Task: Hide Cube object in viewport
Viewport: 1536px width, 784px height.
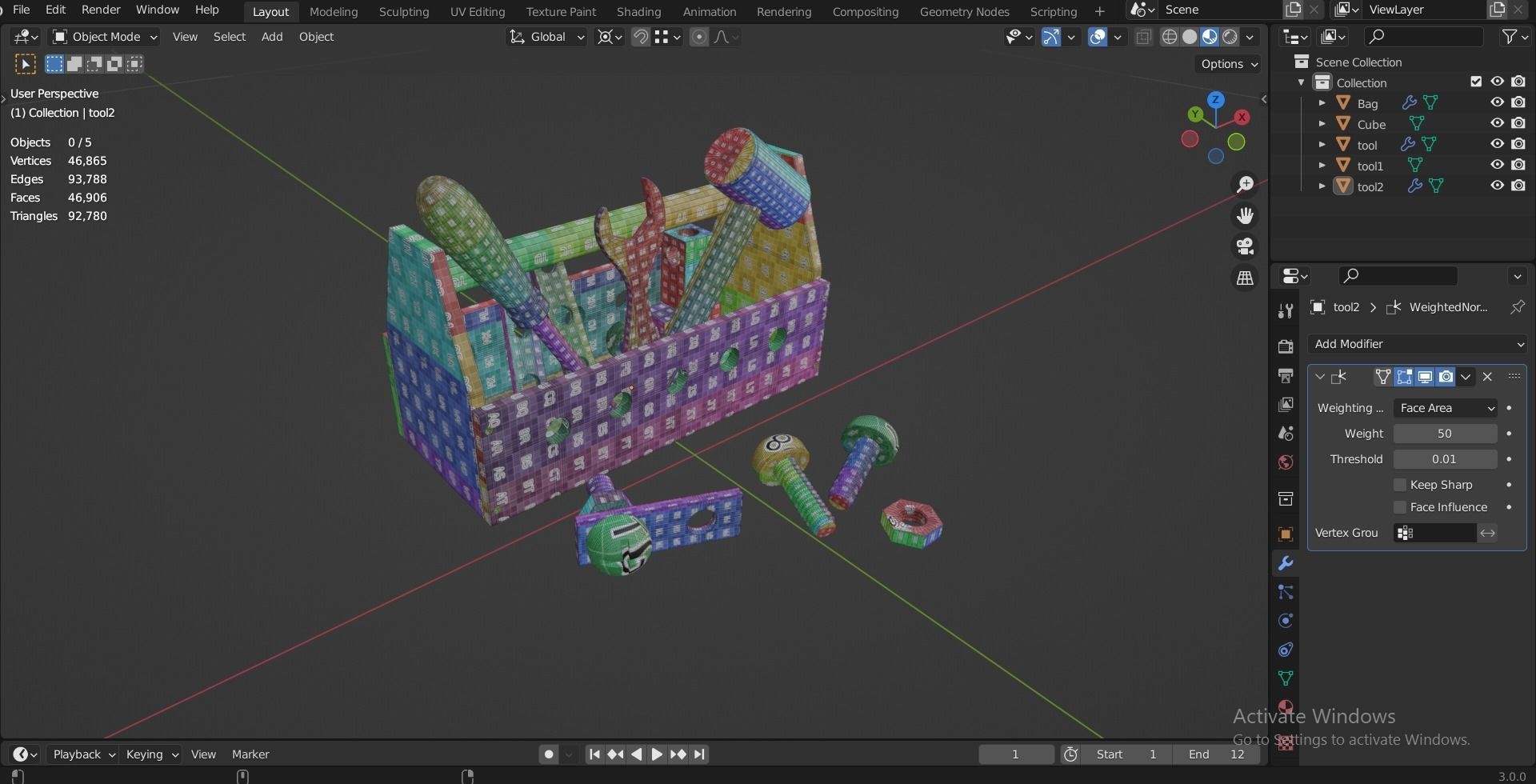Action: coord(1497,124)
